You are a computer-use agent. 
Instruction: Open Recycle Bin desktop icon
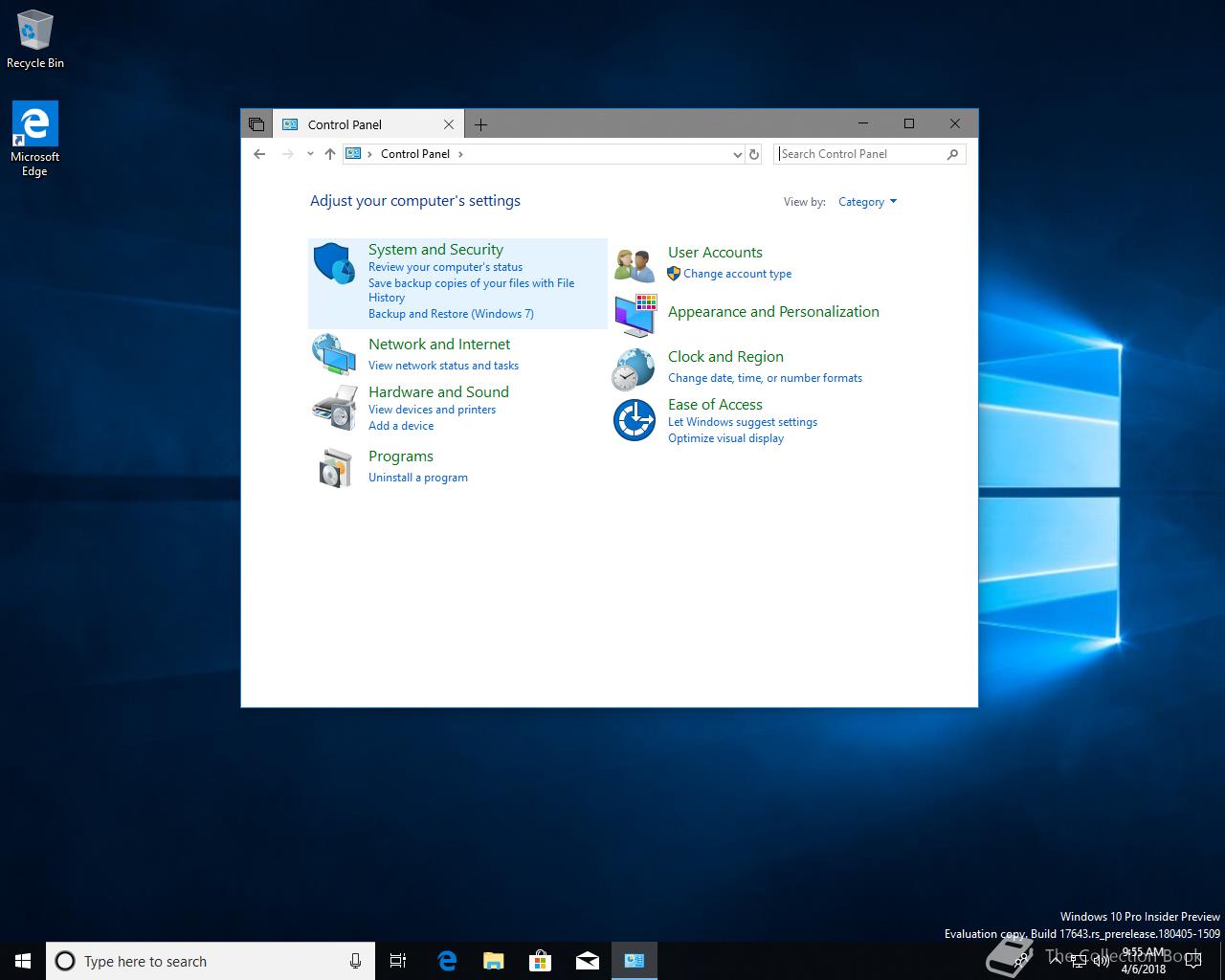[x=35, y=40]
